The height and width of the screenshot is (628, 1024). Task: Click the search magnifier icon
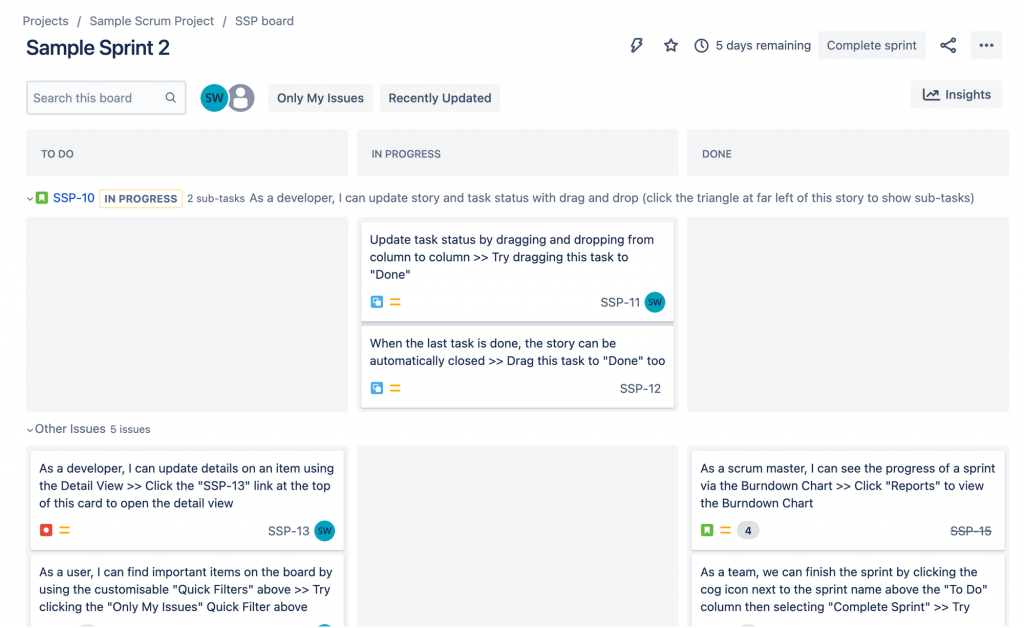point(171,98)
